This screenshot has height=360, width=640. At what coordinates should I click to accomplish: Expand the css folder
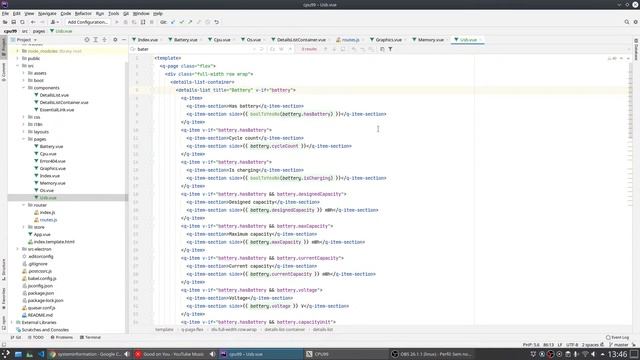[x=24, y=117]
